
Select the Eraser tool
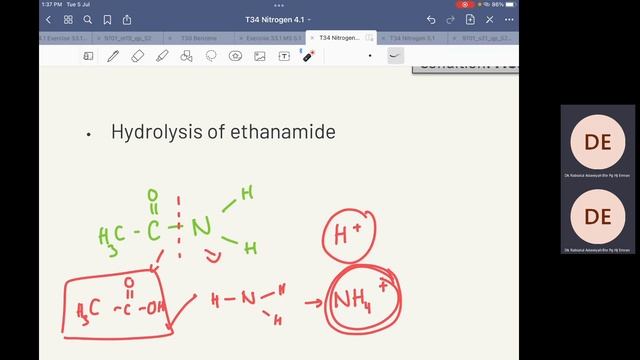click(138, 56)
